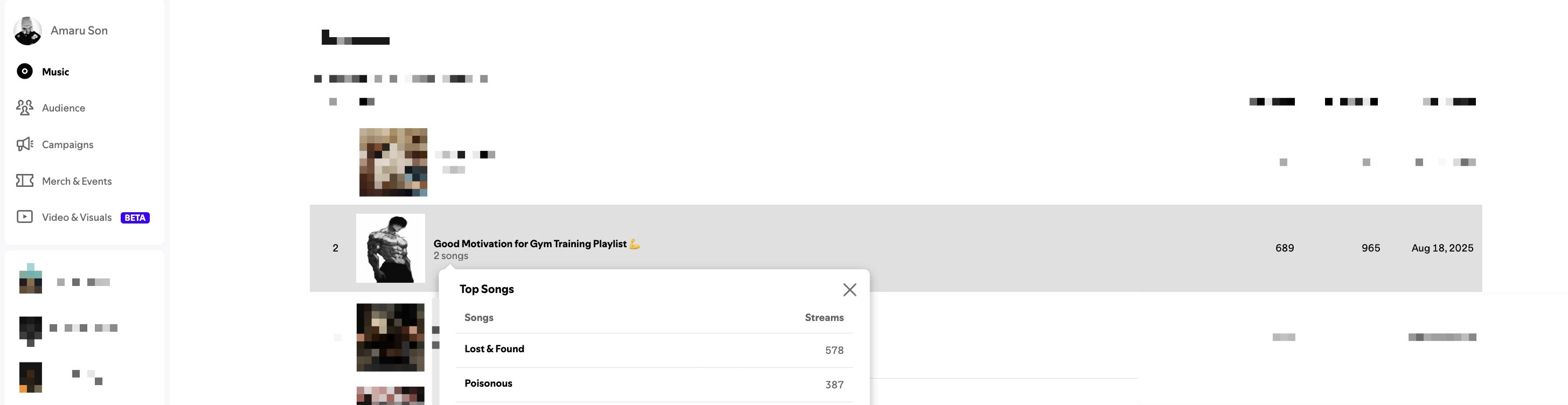
Task: Close the Top Songs popup
Action: click(849, 290)
